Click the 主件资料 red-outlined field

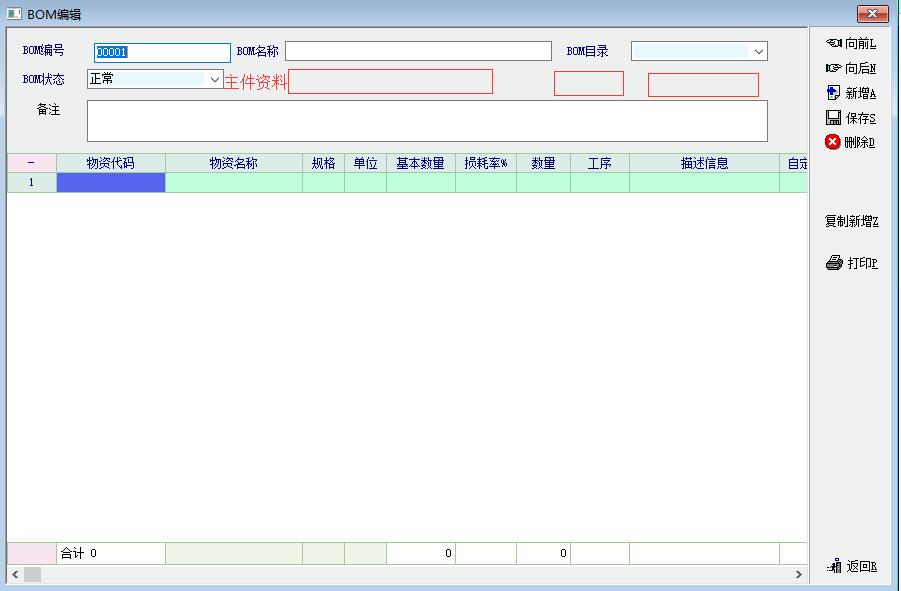point(390,82)
